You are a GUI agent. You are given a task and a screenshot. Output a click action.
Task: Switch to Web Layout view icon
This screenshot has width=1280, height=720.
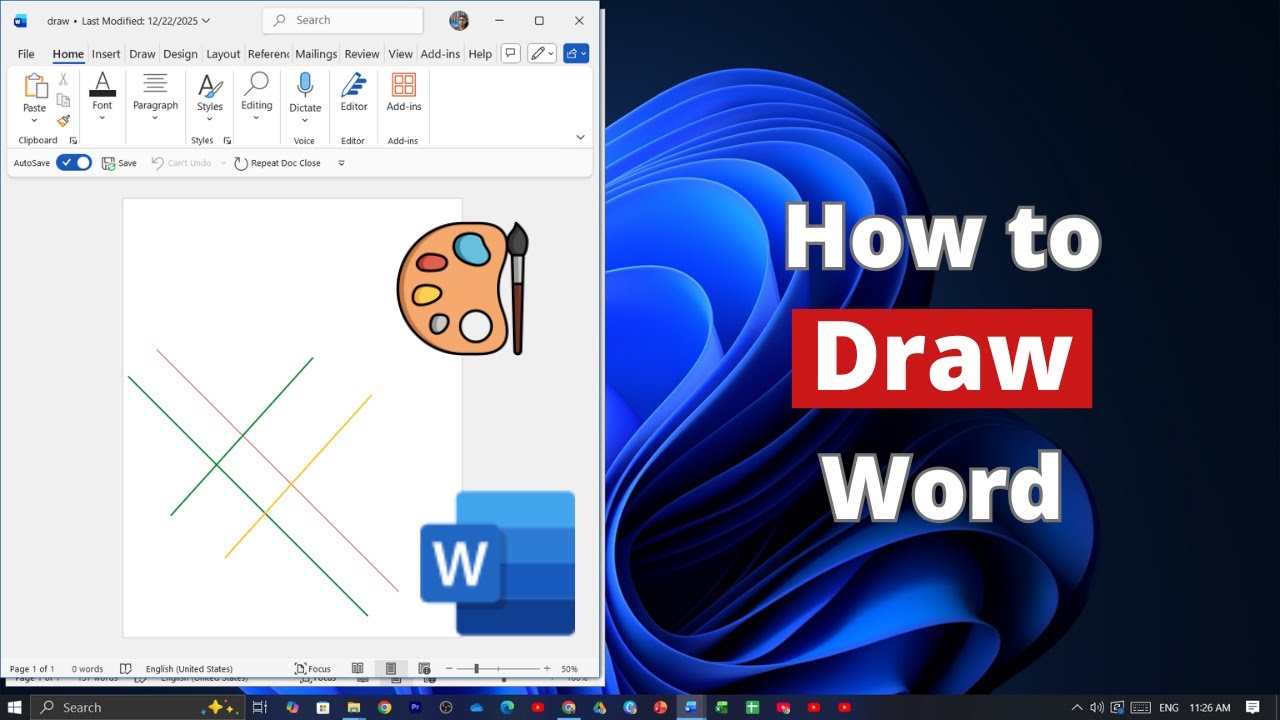(x=424, y=668)
